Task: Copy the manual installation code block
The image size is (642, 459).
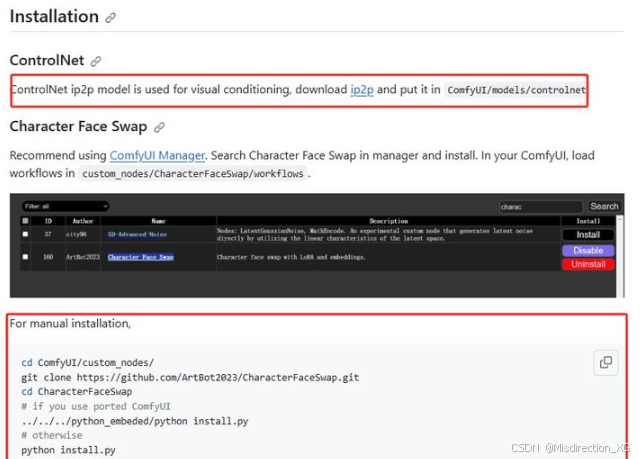Action: tap(606, 362)
